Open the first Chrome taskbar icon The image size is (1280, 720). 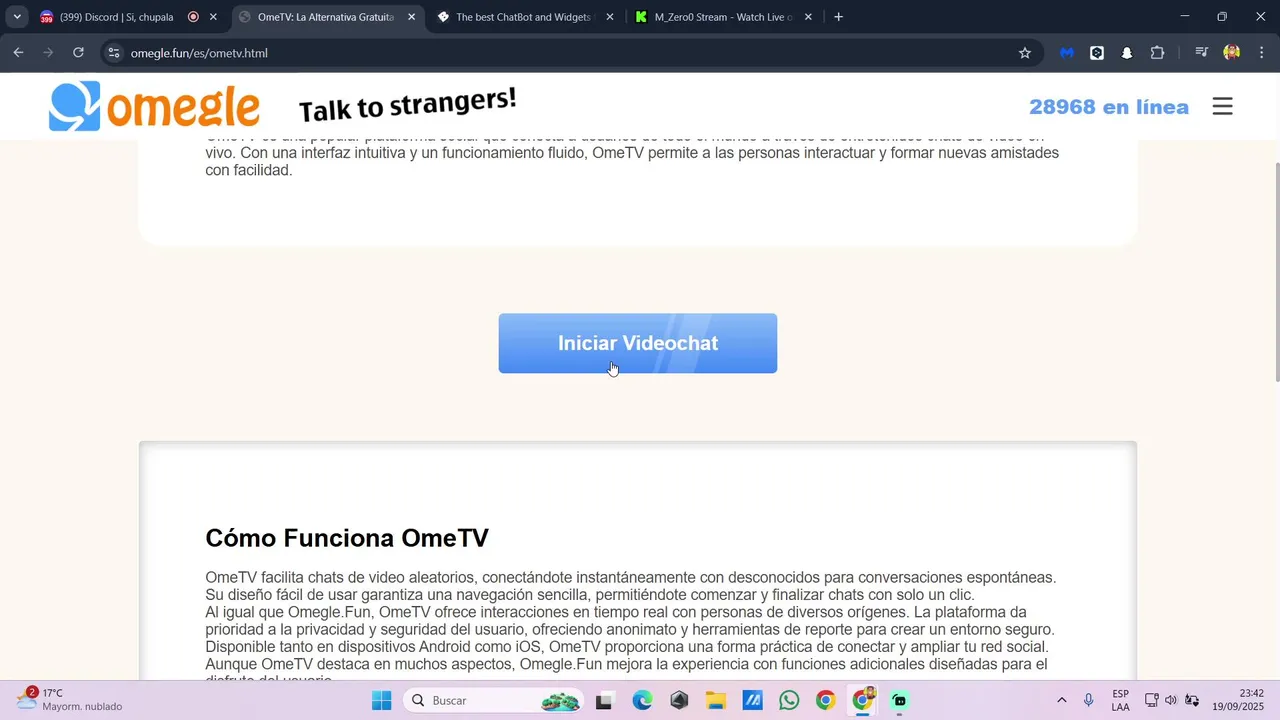[825, 700]
